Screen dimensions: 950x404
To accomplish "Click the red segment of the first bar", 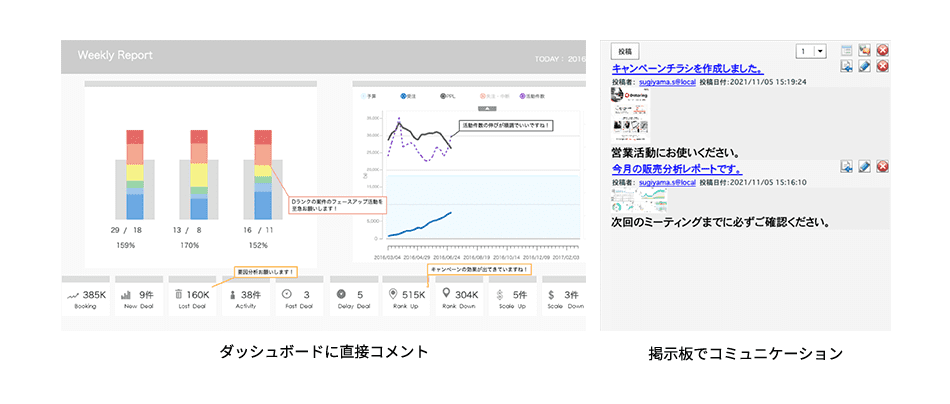I will pyautogui.click(x=137, y=136).
